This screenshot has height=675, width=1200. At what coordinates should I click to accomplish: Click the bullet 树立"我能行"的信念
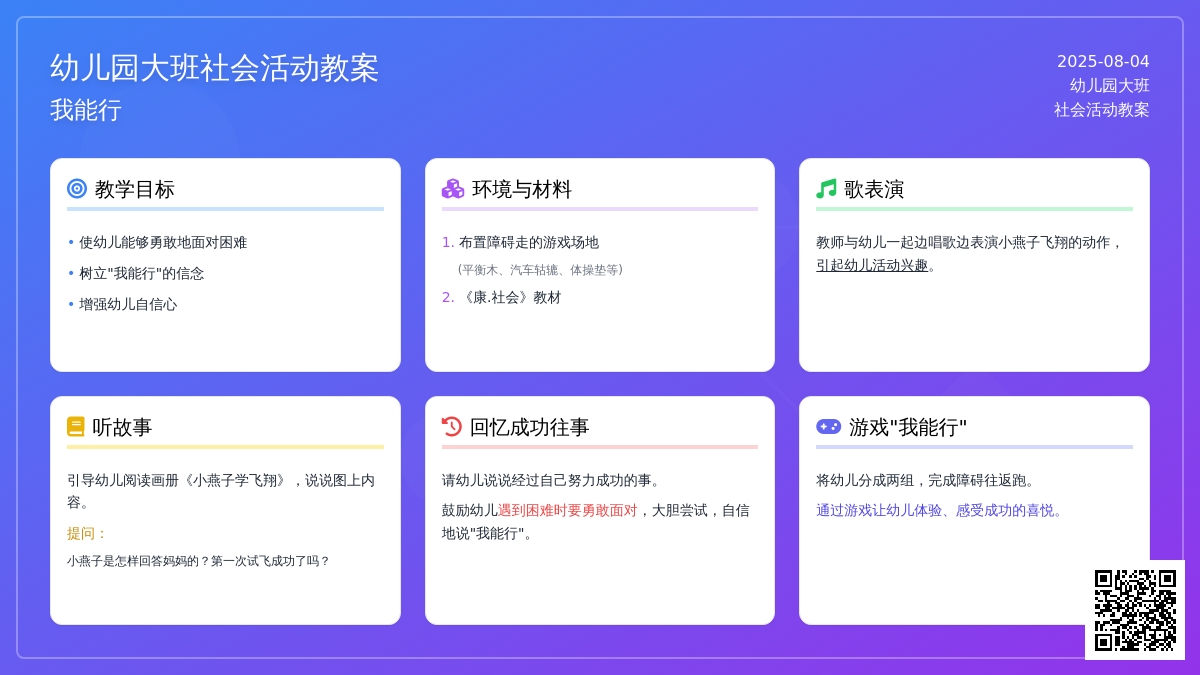coord(141,273)
